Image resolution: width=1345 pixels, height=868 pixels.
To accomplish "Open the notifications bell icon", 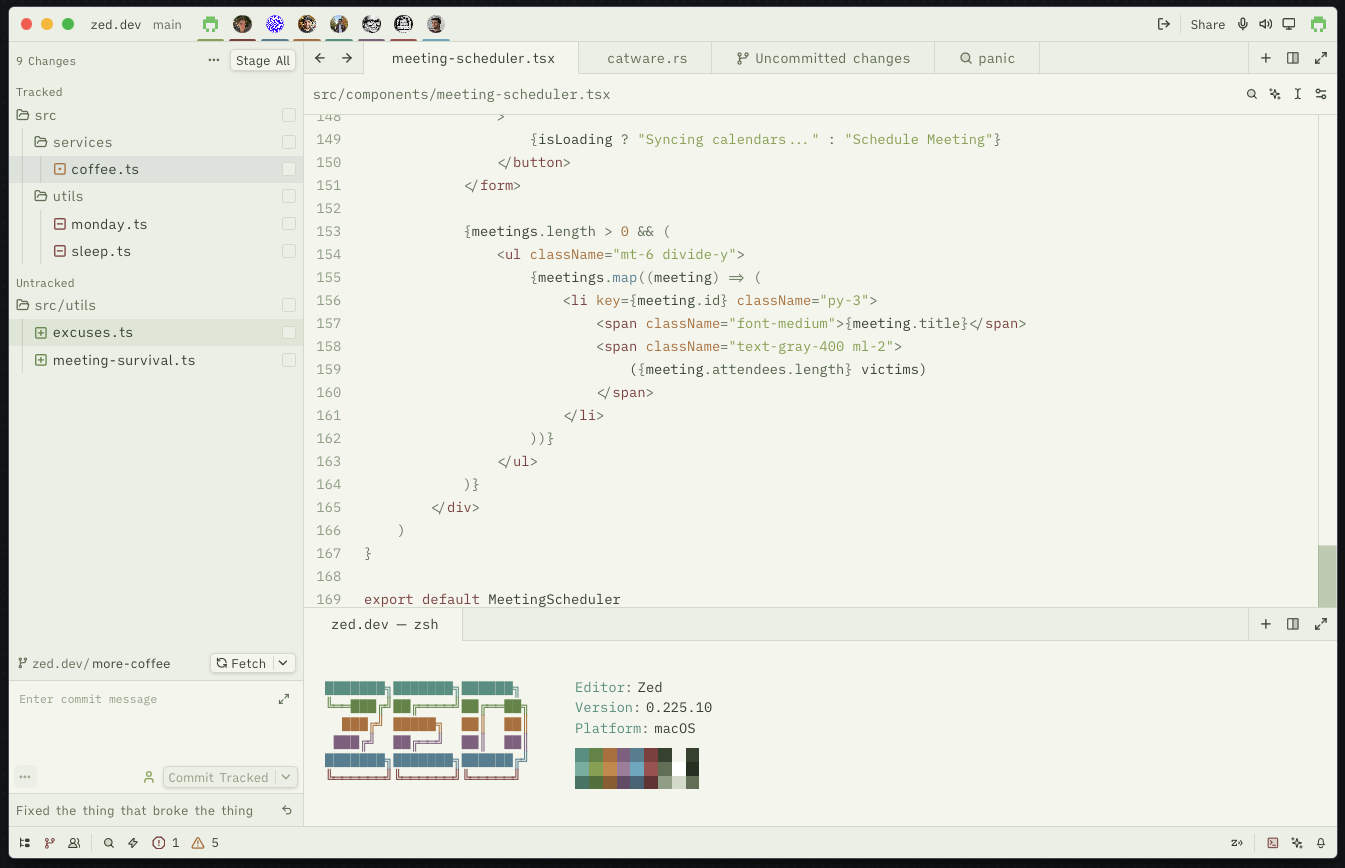I will click(x=1321, y=843).
